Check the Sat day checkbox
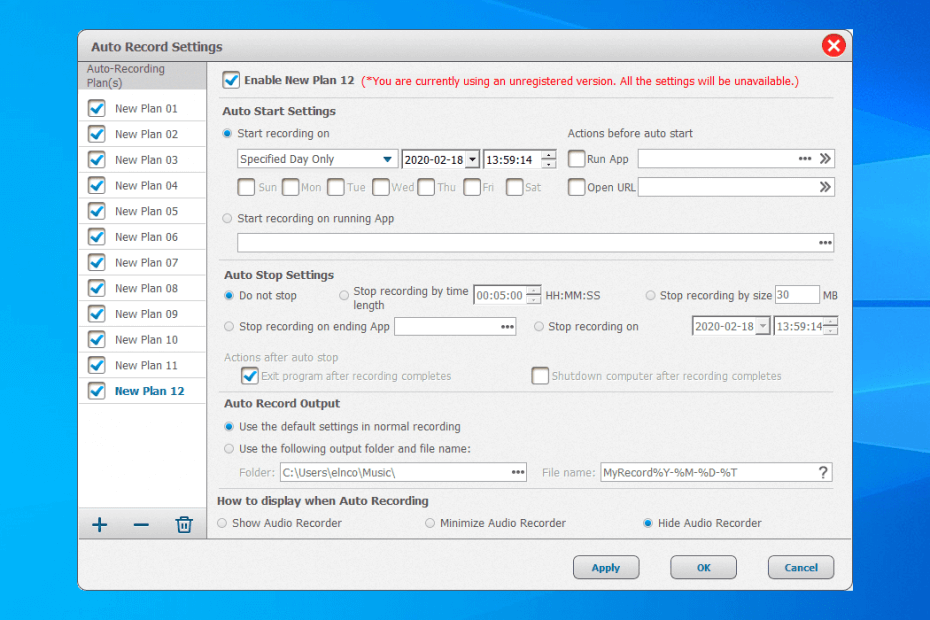930x620 pixels. pyautogui.click(x=514, y=187)
